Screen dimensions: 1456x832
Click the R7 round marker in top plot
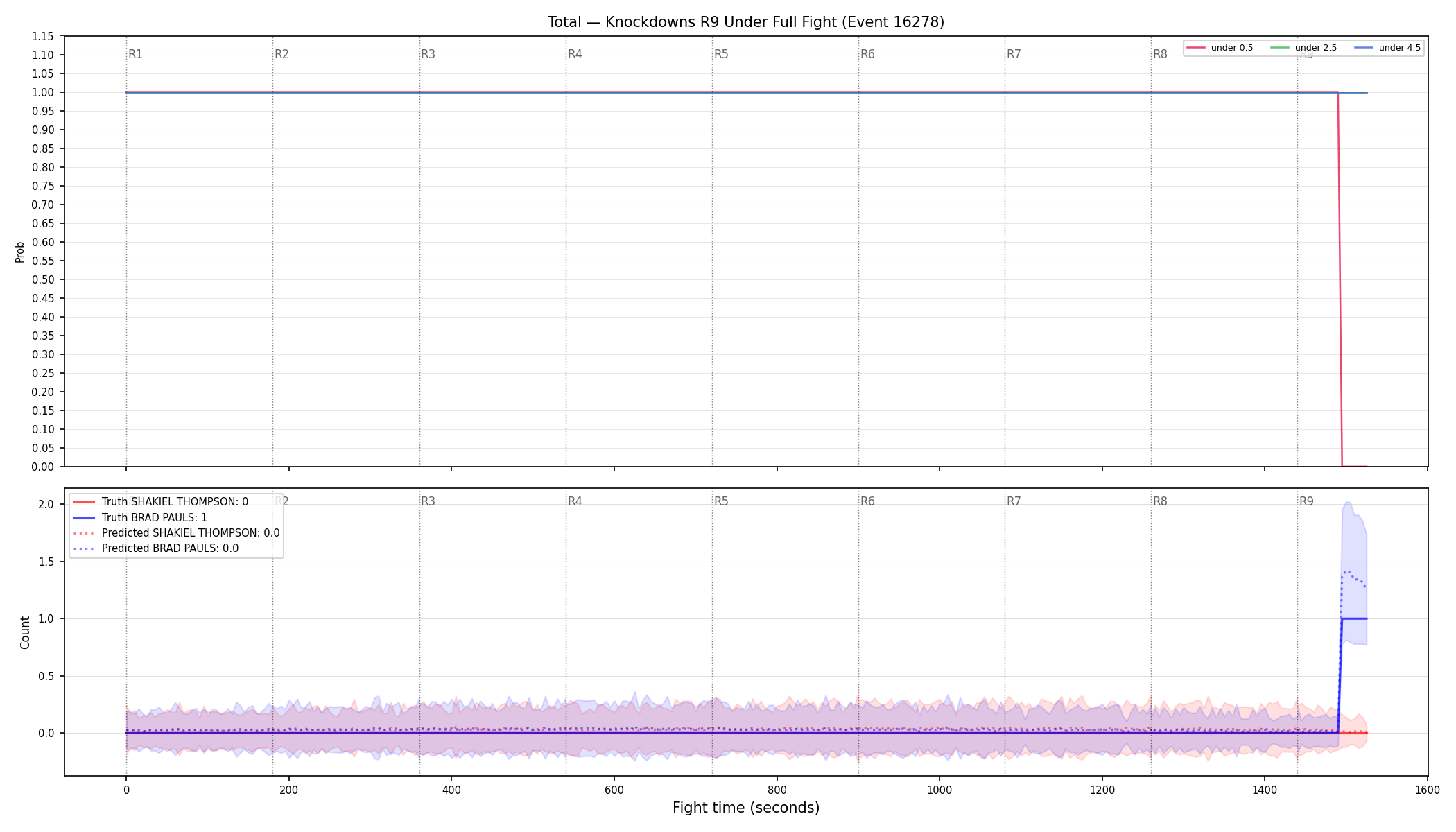click(x=1014, y=54)
